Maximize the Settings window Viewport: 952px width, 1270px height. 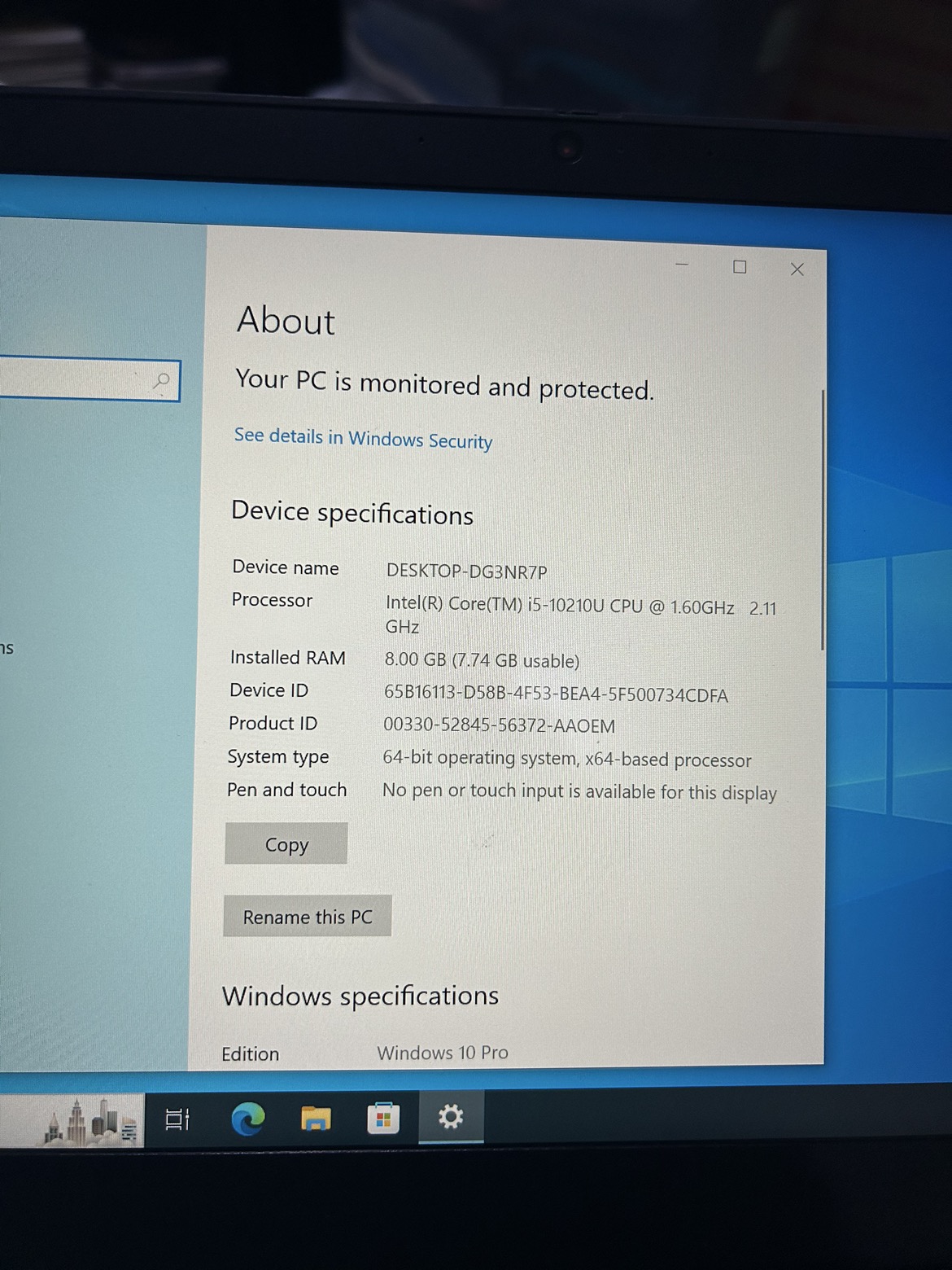[740, 267]
